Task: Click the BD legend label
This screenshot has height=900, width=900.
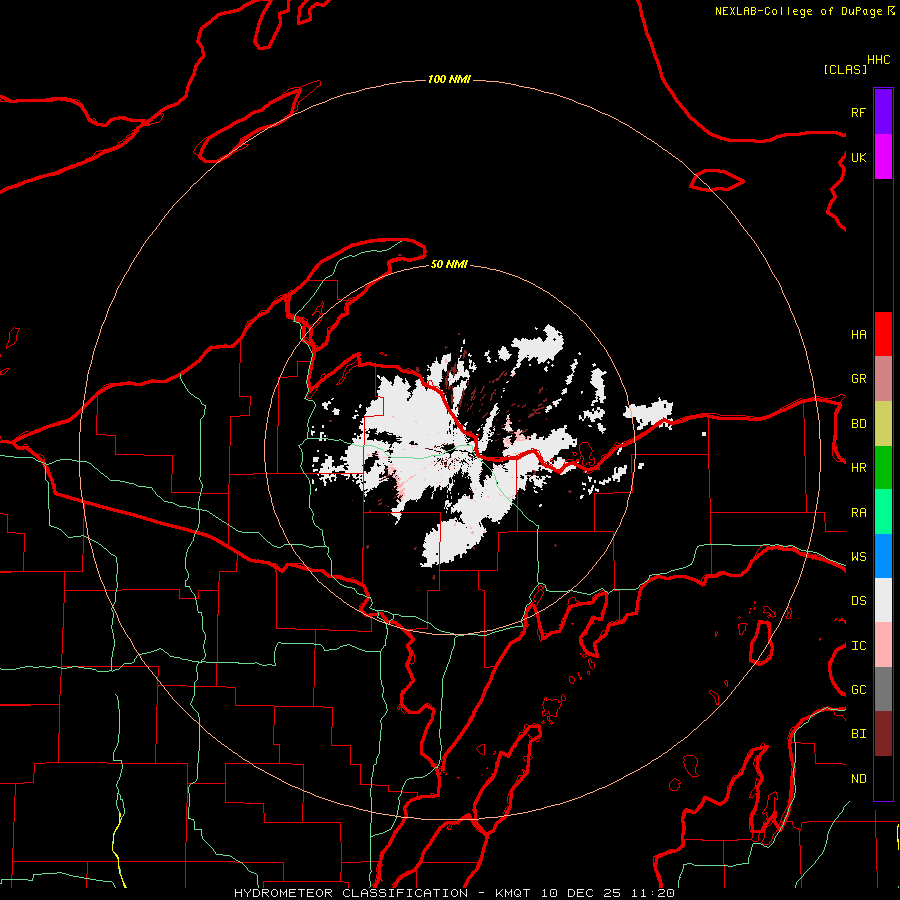Action: point(858,424)
